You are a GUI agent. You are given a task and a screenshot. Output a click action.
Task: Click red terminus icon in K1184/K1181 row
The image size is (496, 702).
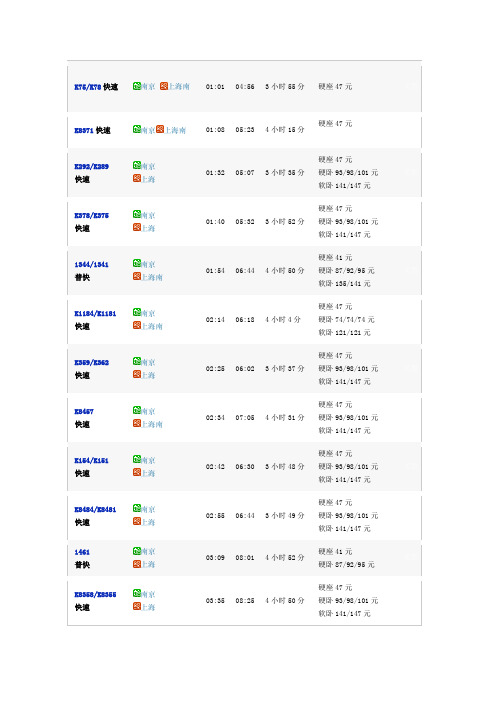click(x=137, y=325)
